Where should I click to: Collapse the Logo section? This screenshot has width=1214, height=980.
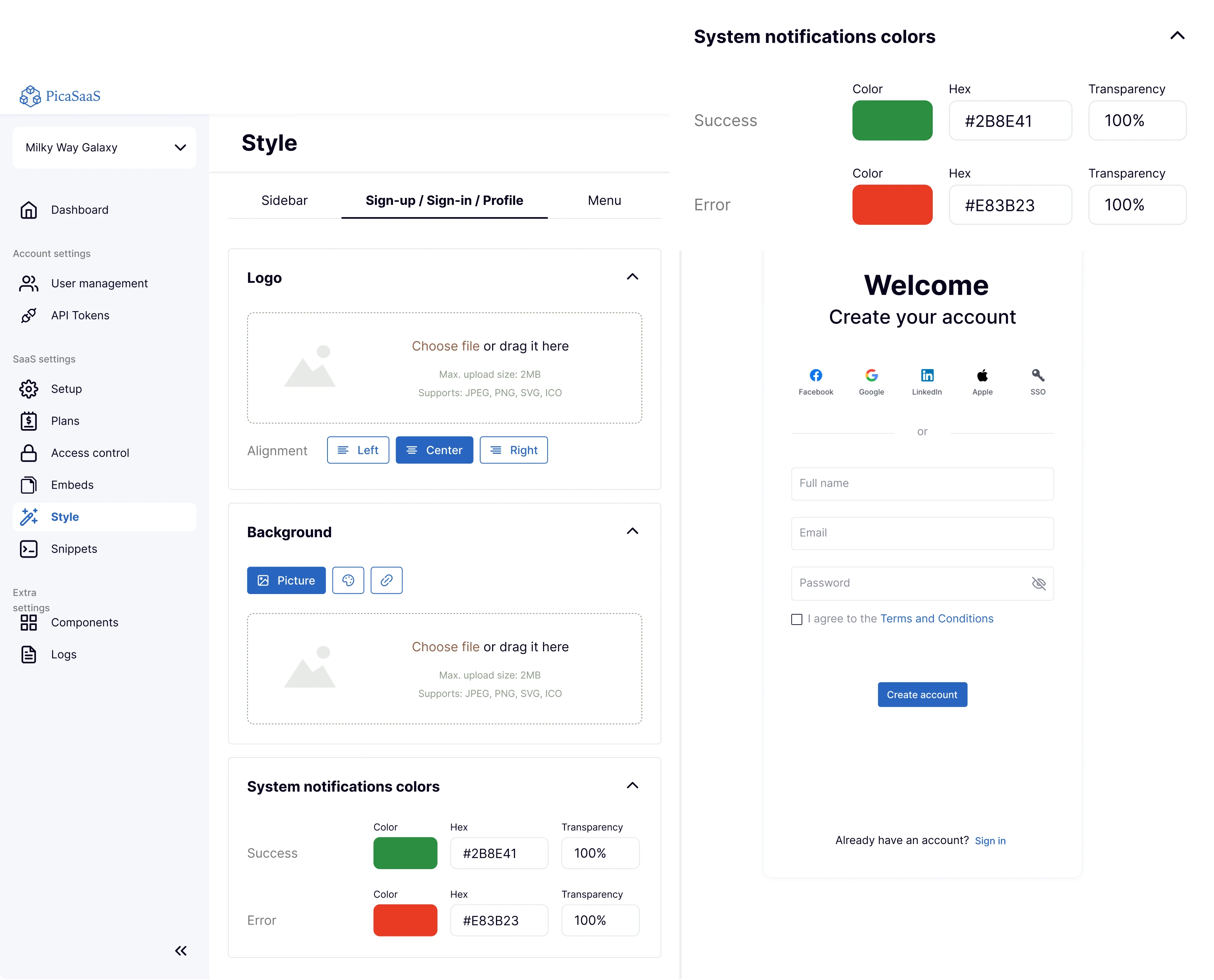coord(632,277)
